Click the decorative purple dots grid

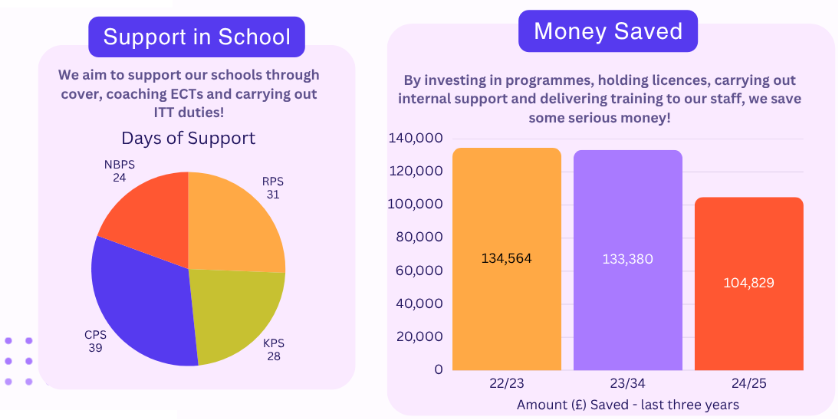[19, 360]
